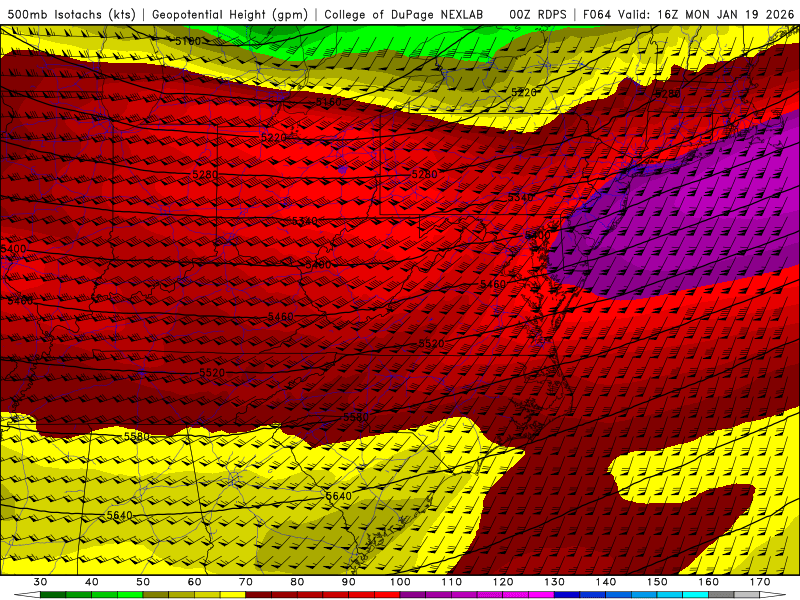800x600 pixels.
Task: Click the 130 knot color bar label
Action: point(555,582)
